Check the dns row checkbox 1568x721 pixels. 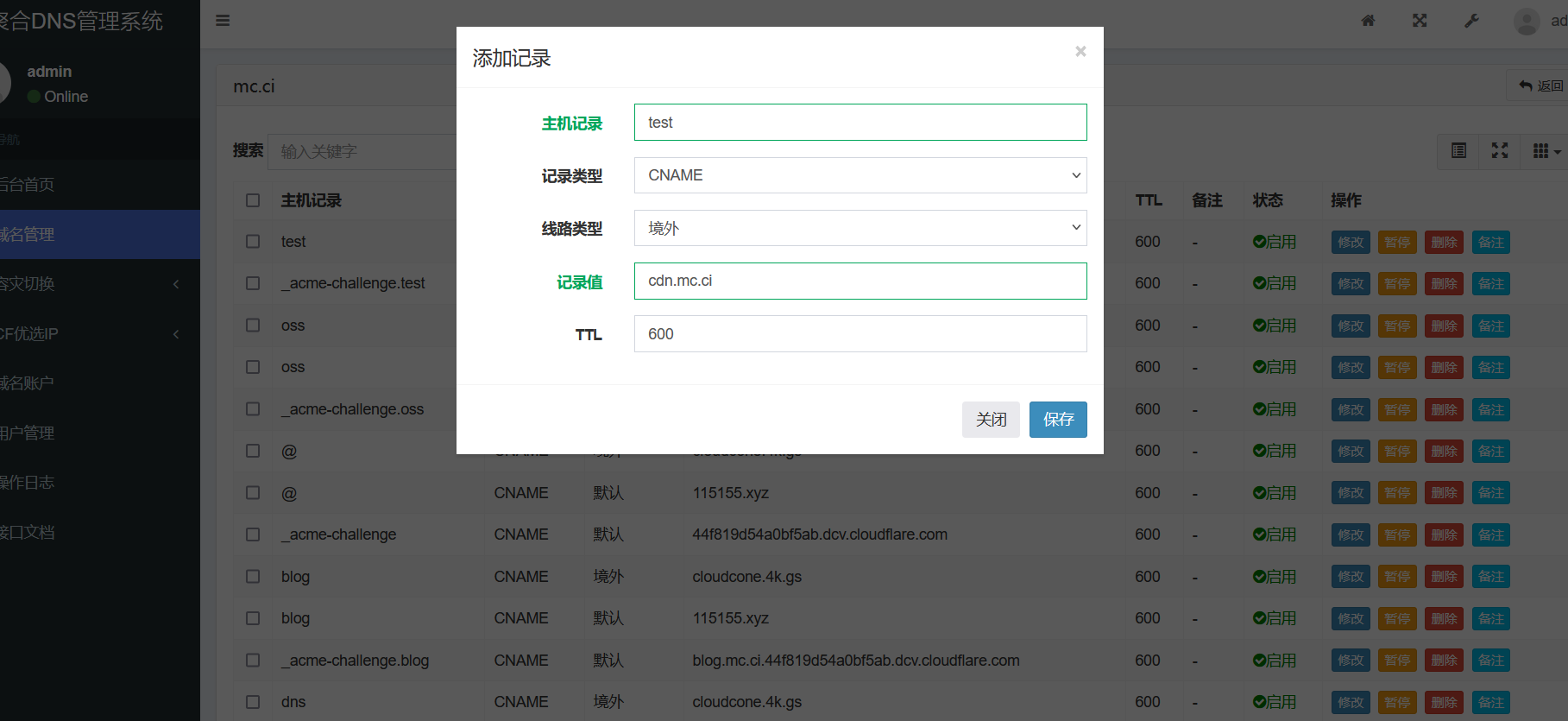point(253,702)
